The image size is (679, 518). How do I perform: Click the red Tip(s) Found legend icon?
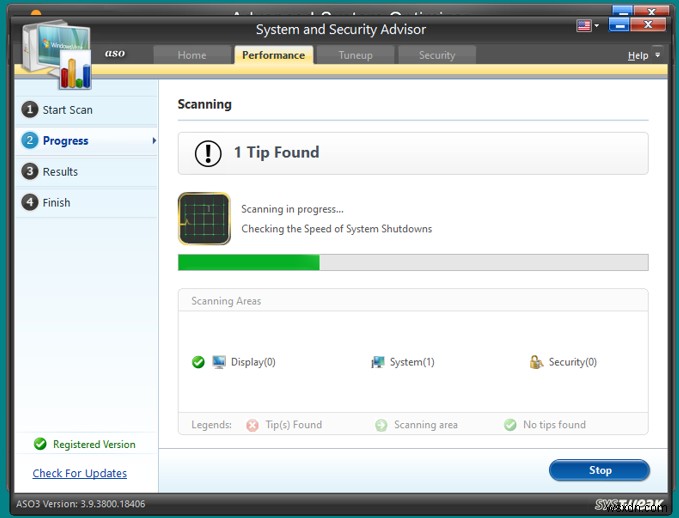coord(252,425)
